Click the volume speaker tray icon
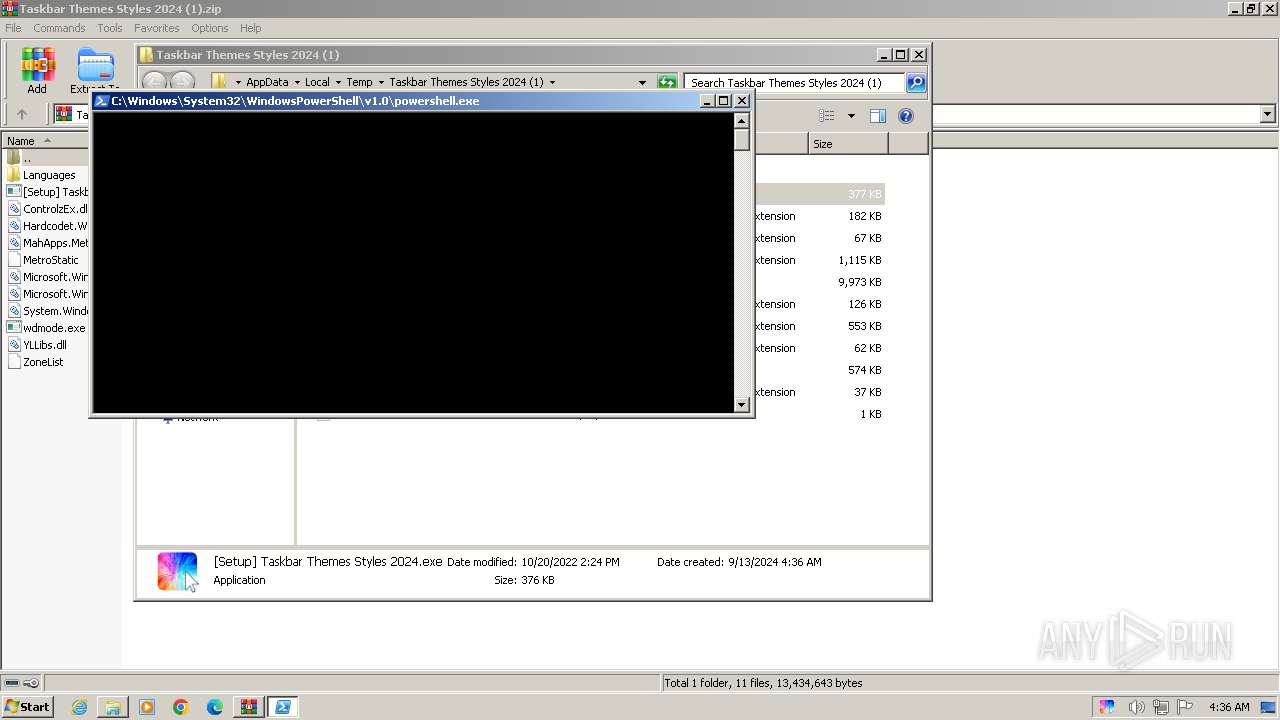This screenshot has width=1280, height=720. pyautogui.click(x=1135, y=707)
